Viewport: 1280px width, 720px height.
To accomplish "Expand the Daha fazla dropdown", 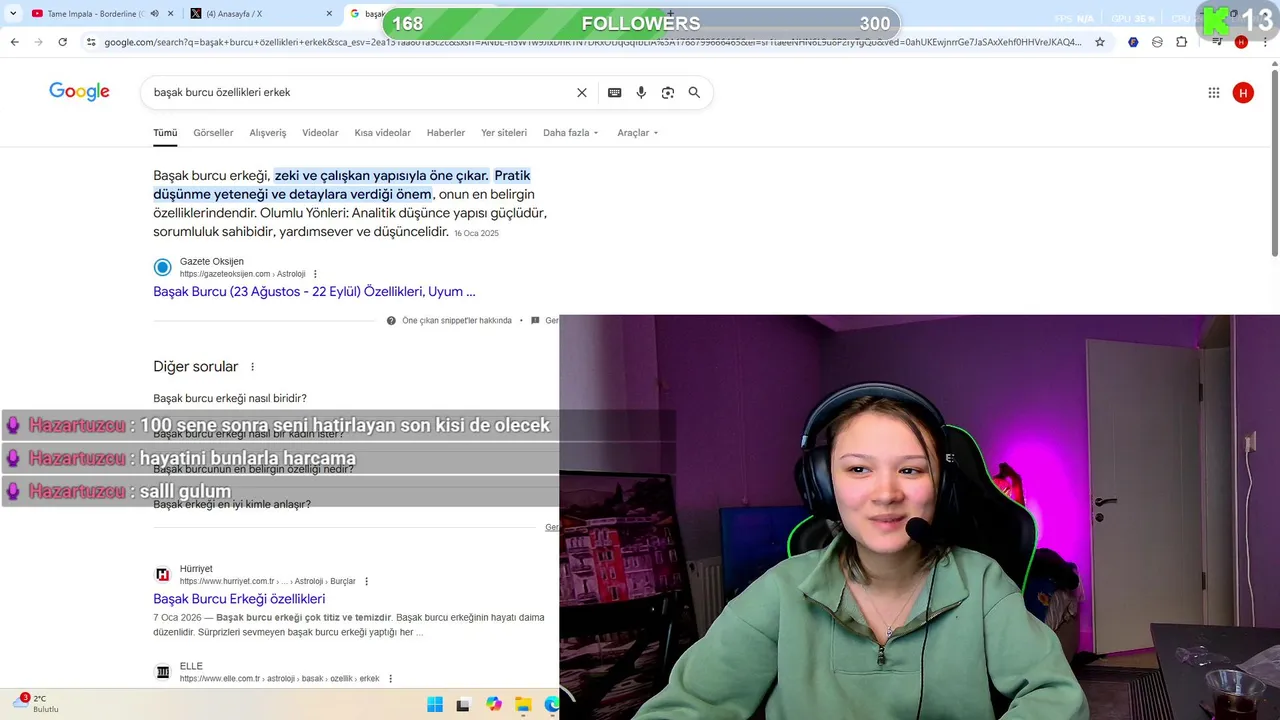I will coord(571,133).
